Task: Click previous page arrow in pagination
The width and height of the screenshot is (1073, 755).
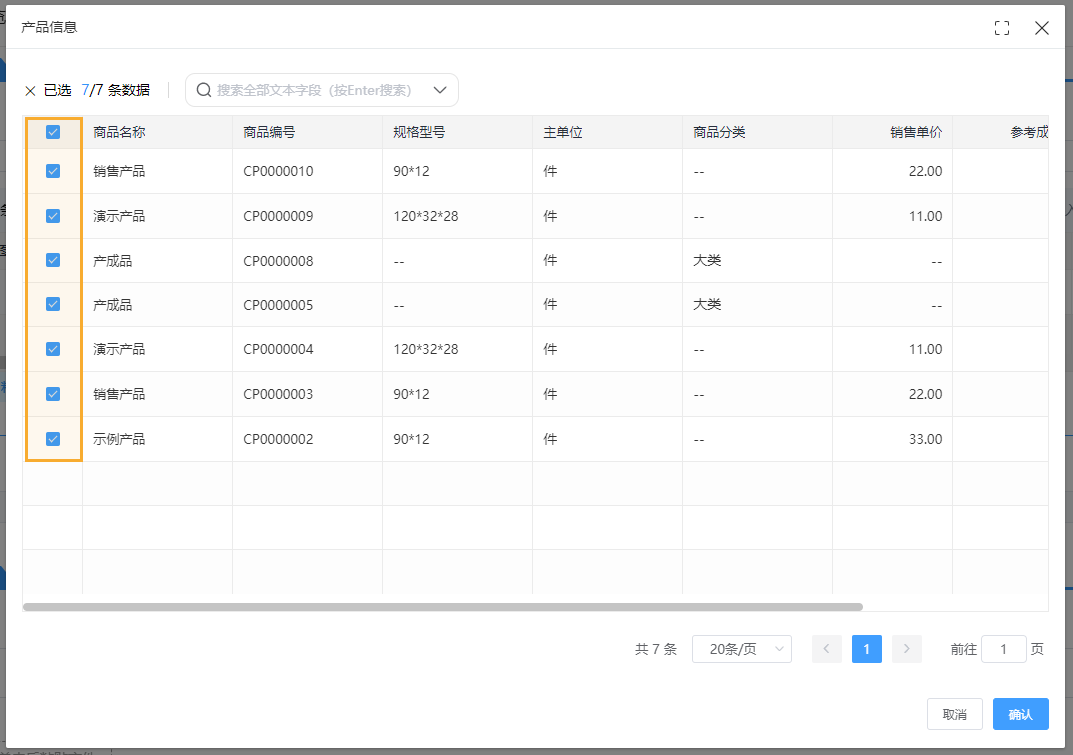Action: click(x=827, y=649)
